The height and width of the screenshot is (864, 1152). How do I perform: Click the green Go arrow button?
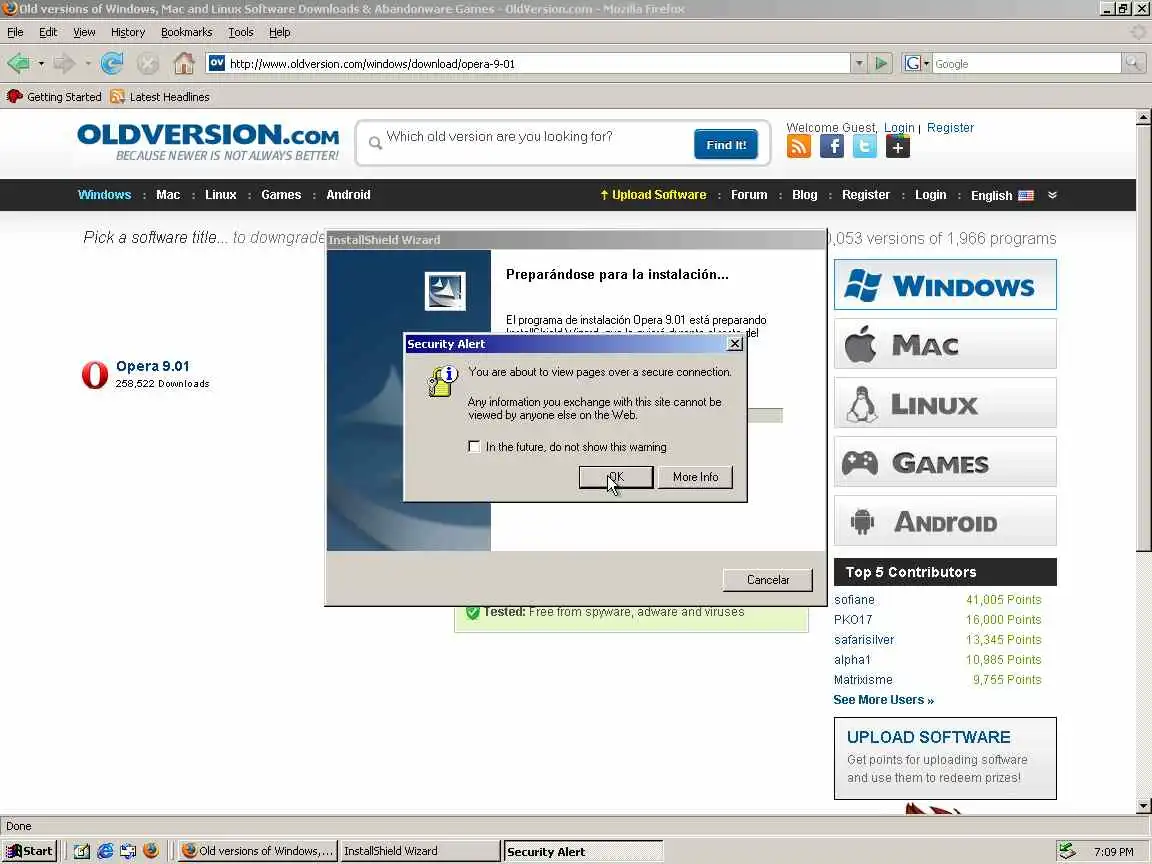[x=880, y=63]
